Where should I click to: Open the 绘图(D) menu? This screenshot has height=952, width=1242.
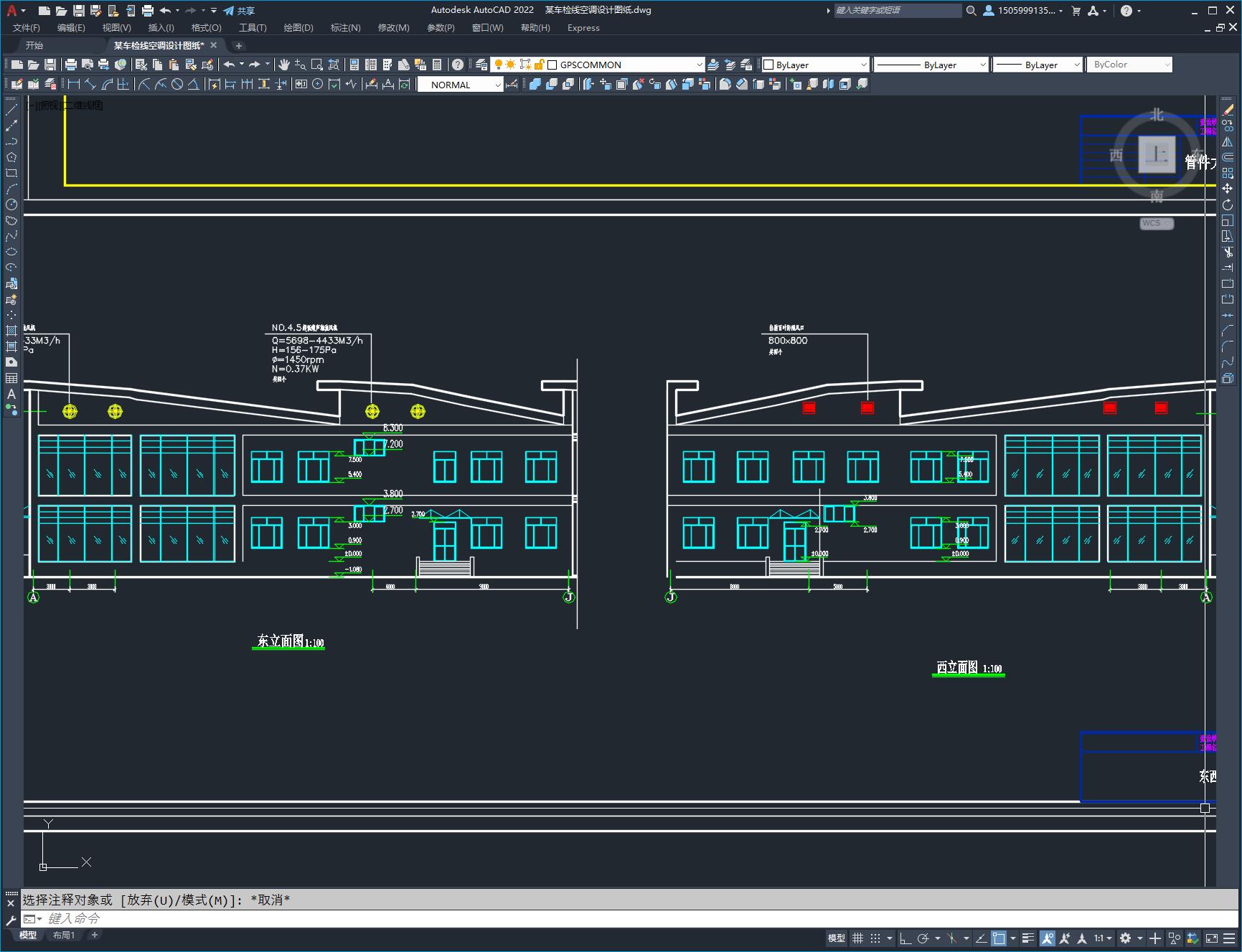coord(298,28)
